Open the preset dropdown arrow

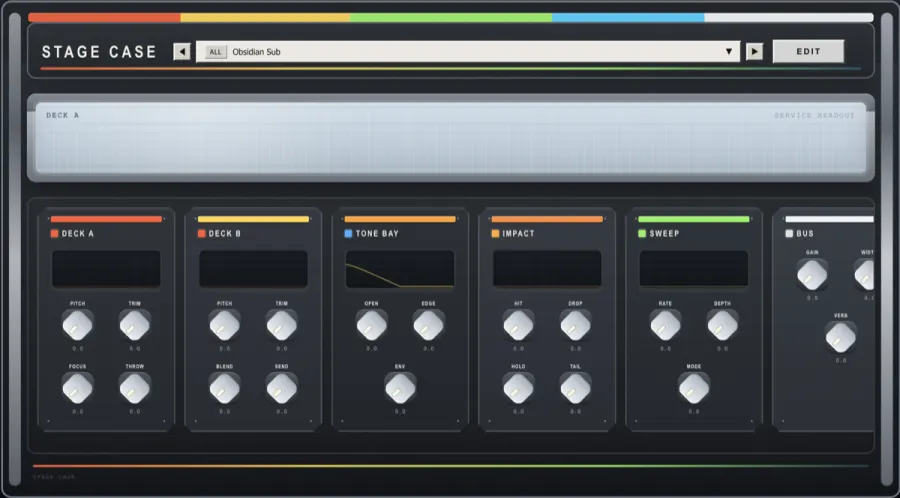point(729,52)
